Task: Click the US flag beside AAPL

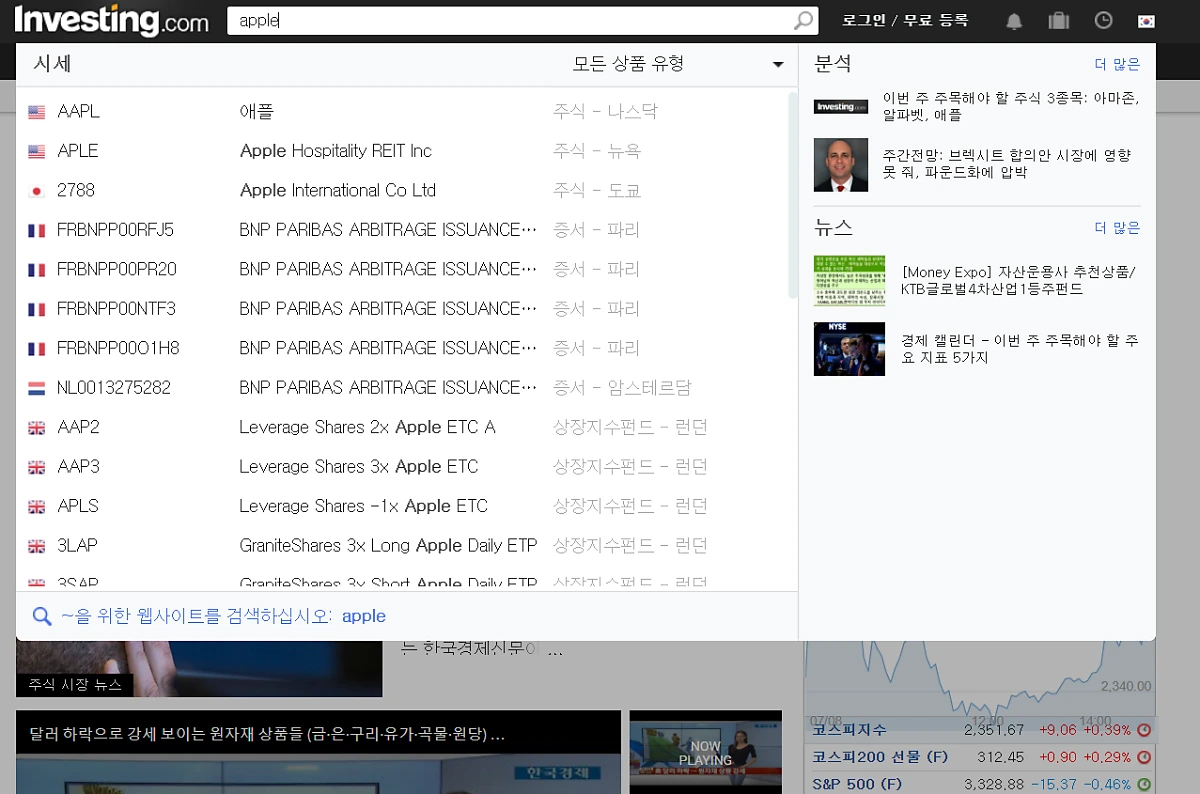Action: tap(37, 111)
